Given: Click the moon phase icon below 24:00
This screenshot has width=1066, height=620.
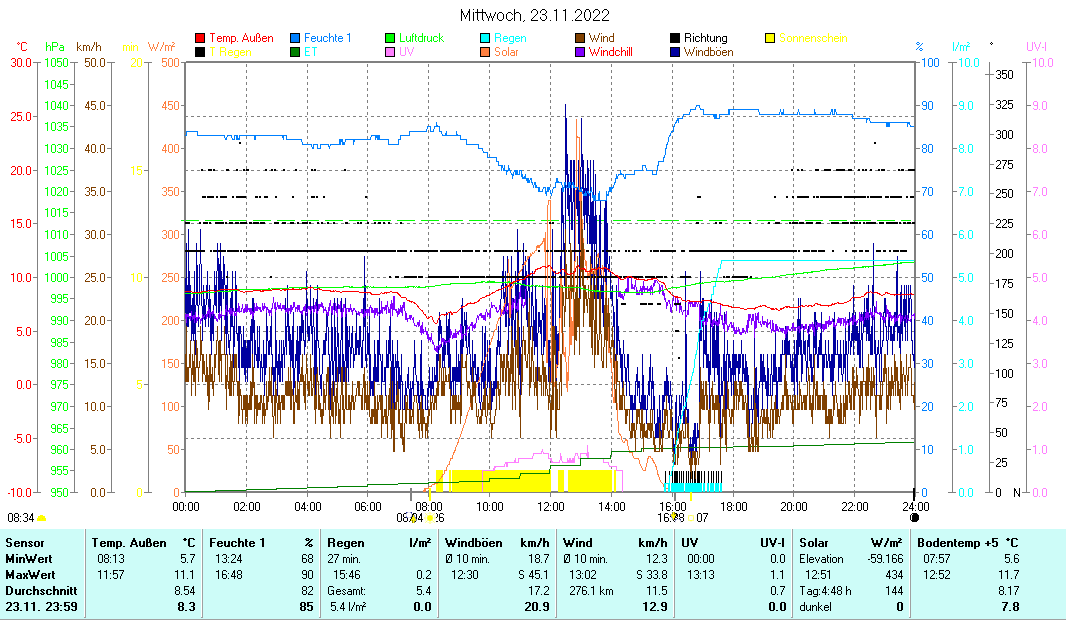Looking at the screenshot, I should click(x=914, y=518).
